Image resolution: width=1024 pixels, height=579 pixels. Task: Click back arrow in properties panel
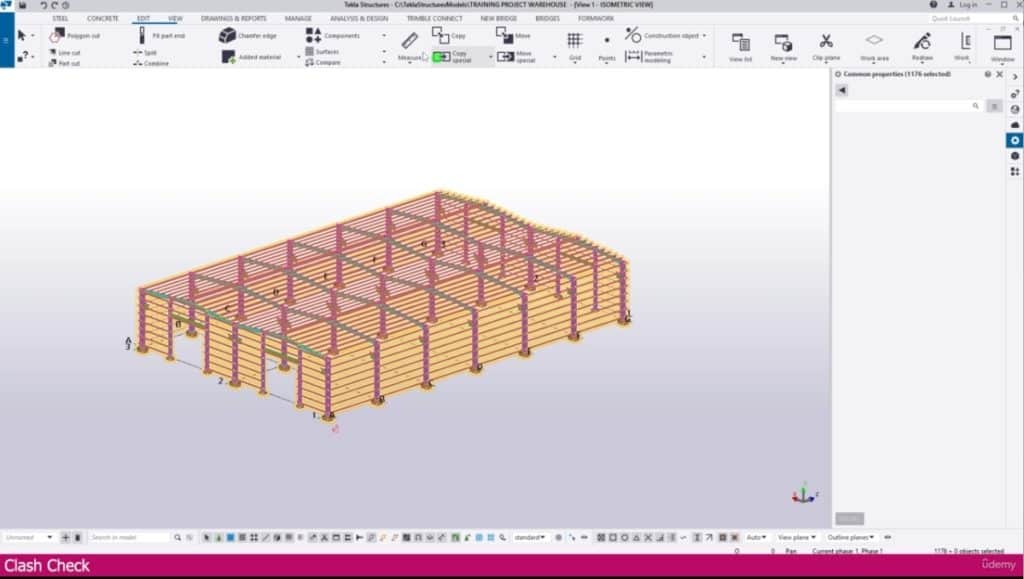pyautogui.click(x=841, y=90)
